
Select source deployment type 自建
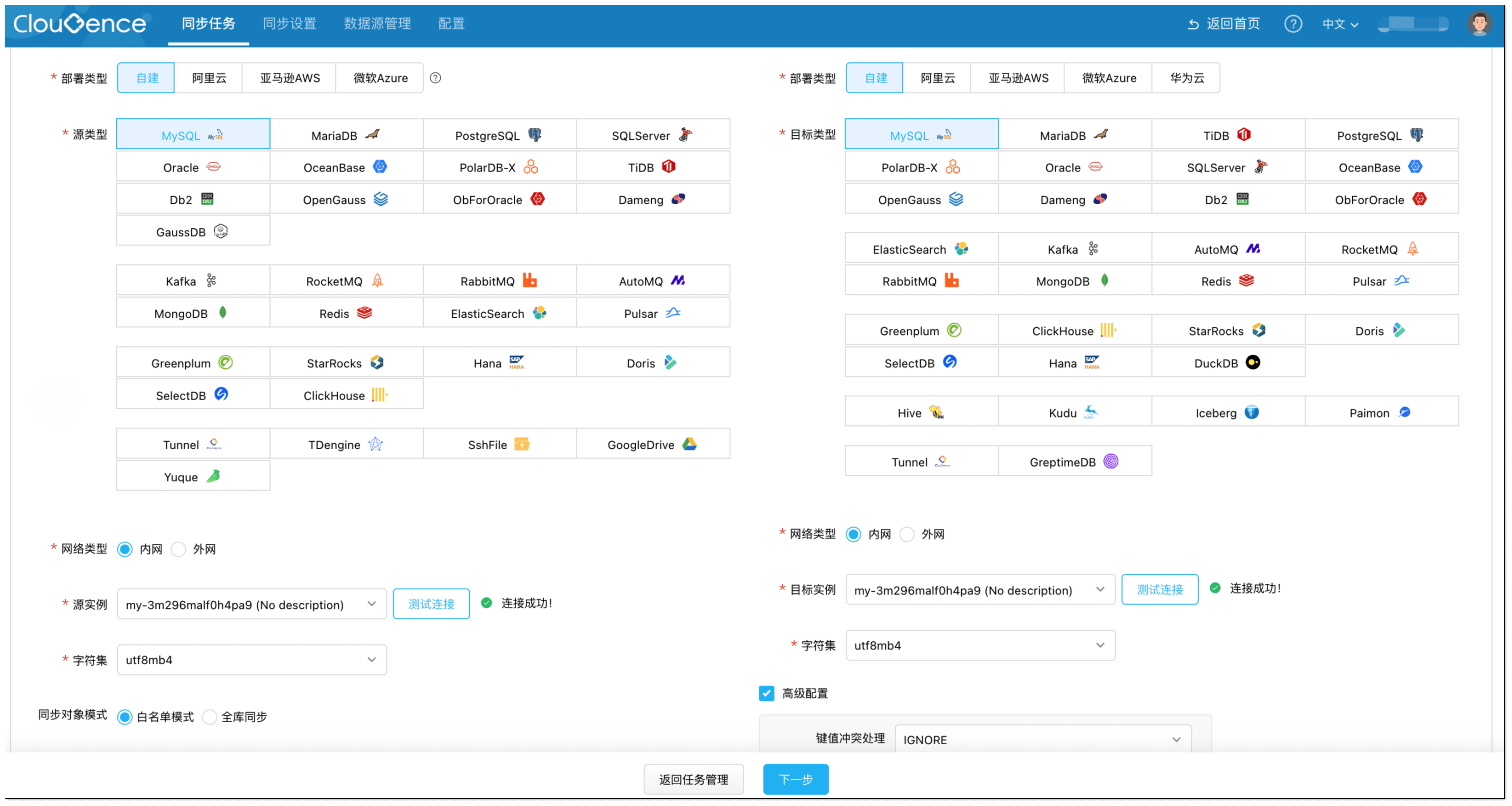(x=146, y=77)
